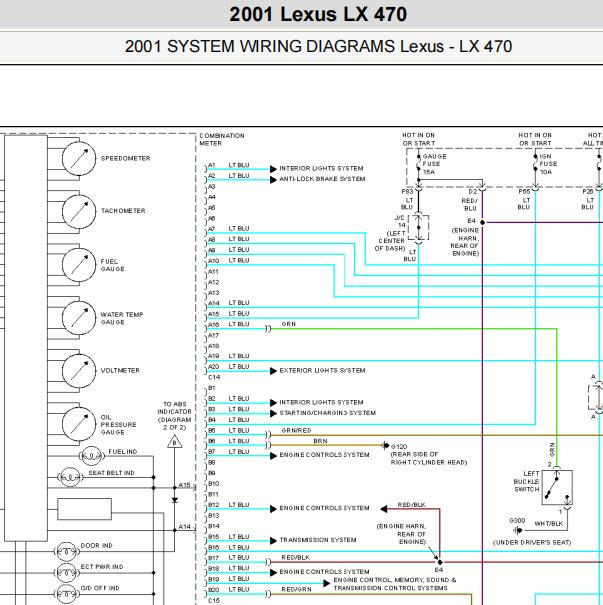603x605 pixels.
Task: Click the unlabeled rectangle below SEAT BELT IND
Action: [x=84, y=509]
